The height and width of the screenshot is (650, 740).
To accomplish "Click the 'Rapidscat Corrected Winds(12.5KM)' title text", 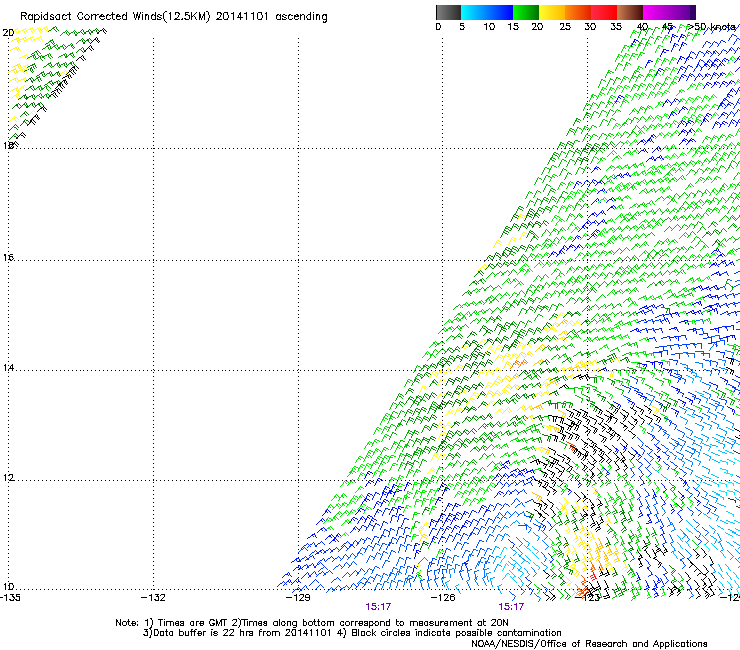I will (115, 17).
